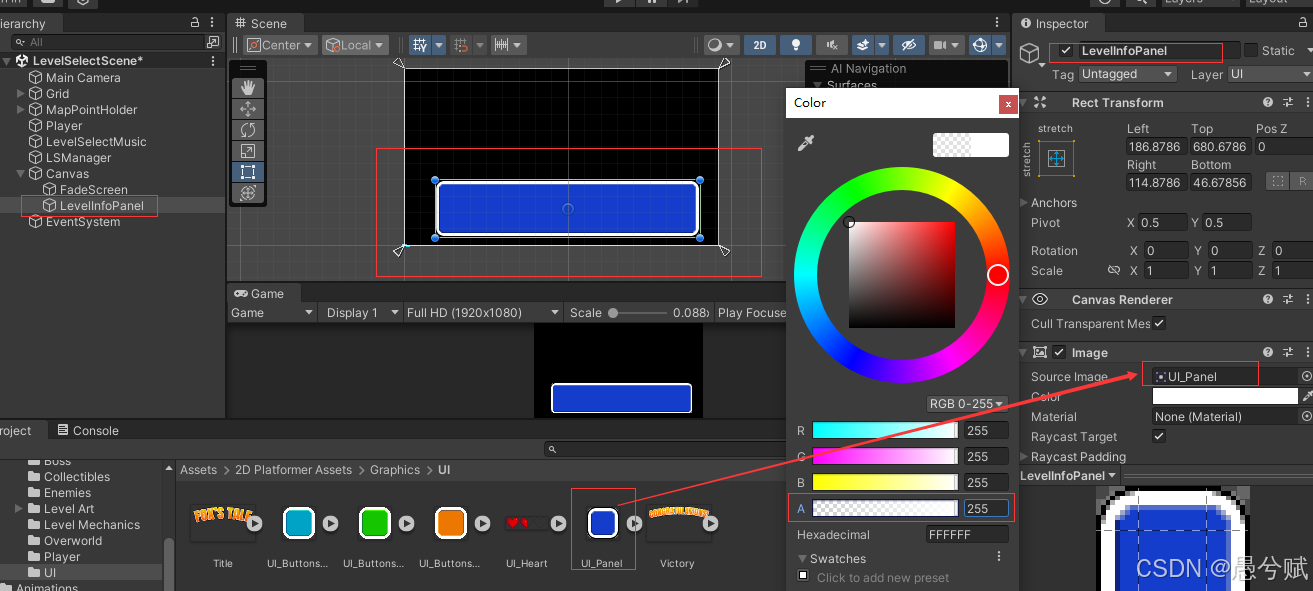Open Full HD (1920x1080) resolution dropdown

(483, 313)
